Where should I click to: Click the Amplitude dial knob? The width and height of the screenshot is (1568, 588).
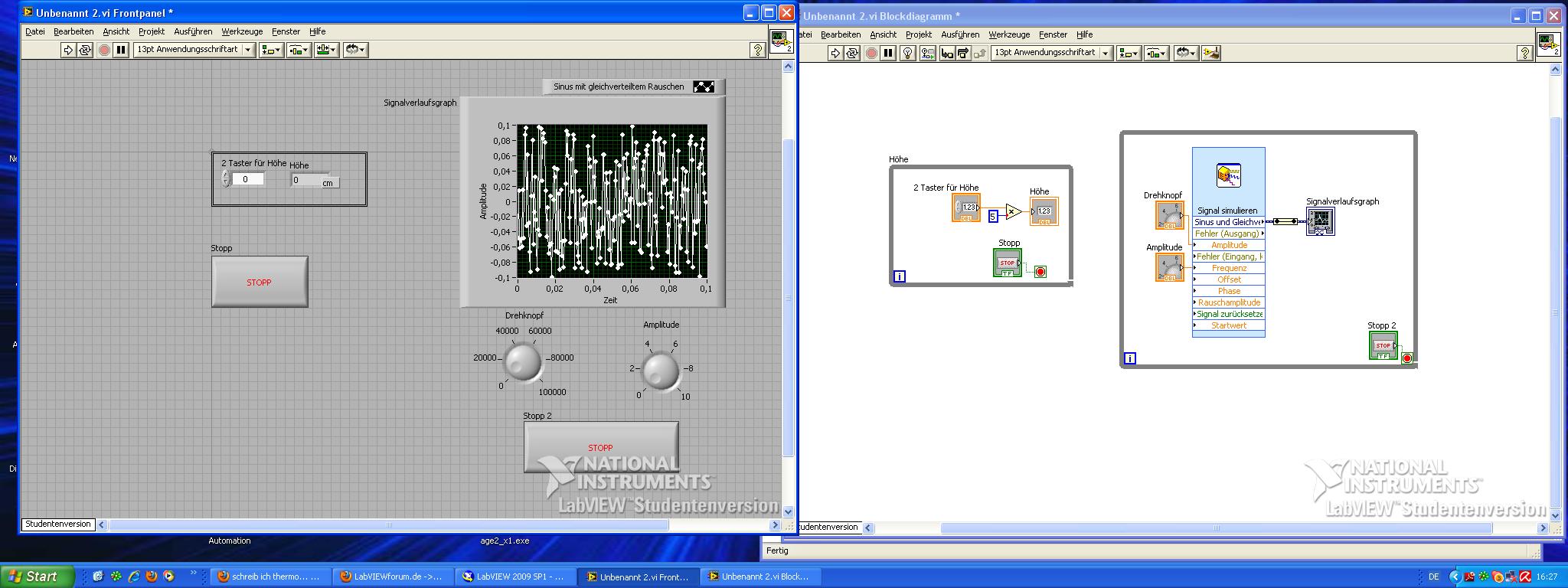tap(661, 371)
